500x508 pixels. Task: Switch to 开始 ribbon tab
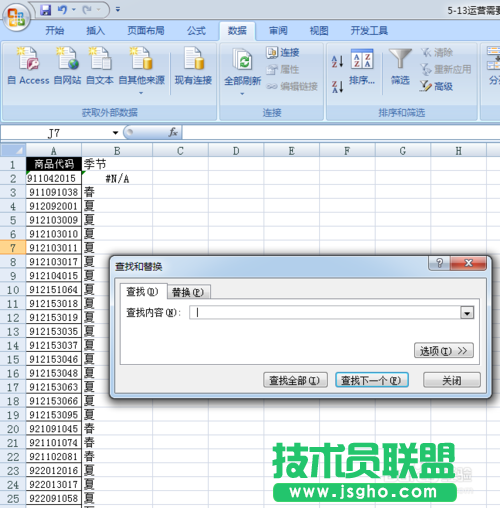tap(55, 31)
